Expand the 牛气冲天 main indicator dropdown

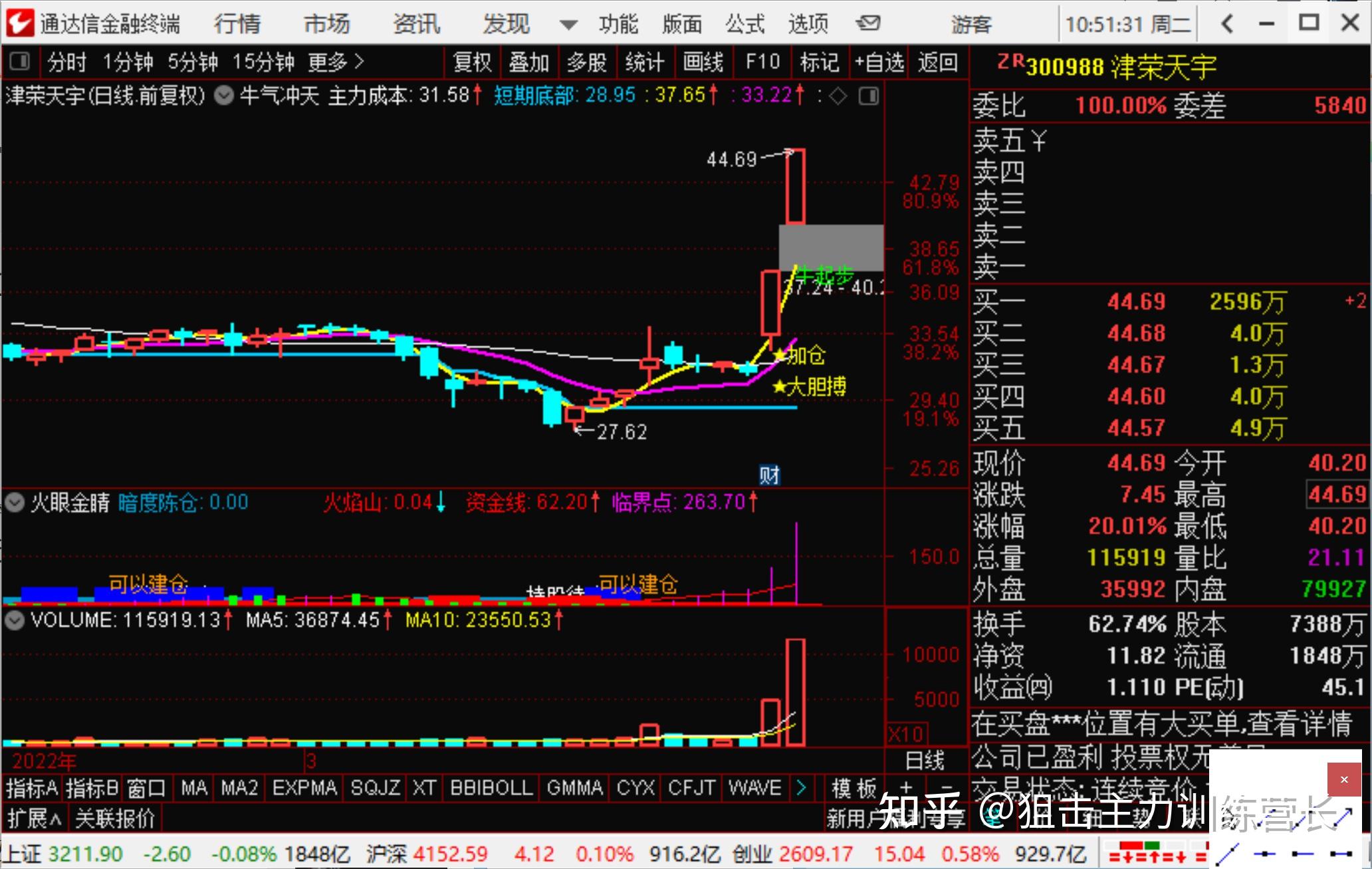[225, 96]
